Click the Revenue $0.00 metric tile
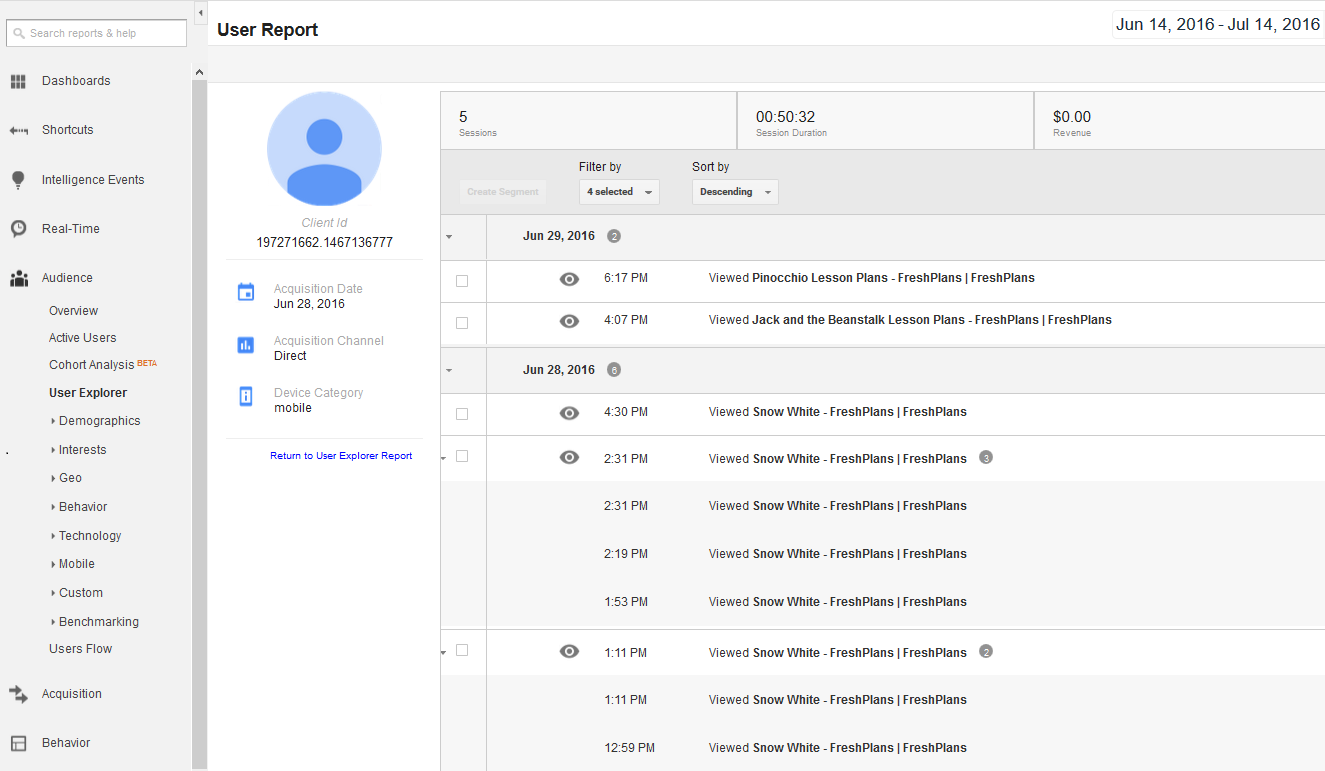The width and height of the screenshot is (1325, 771). (1180, 121)
